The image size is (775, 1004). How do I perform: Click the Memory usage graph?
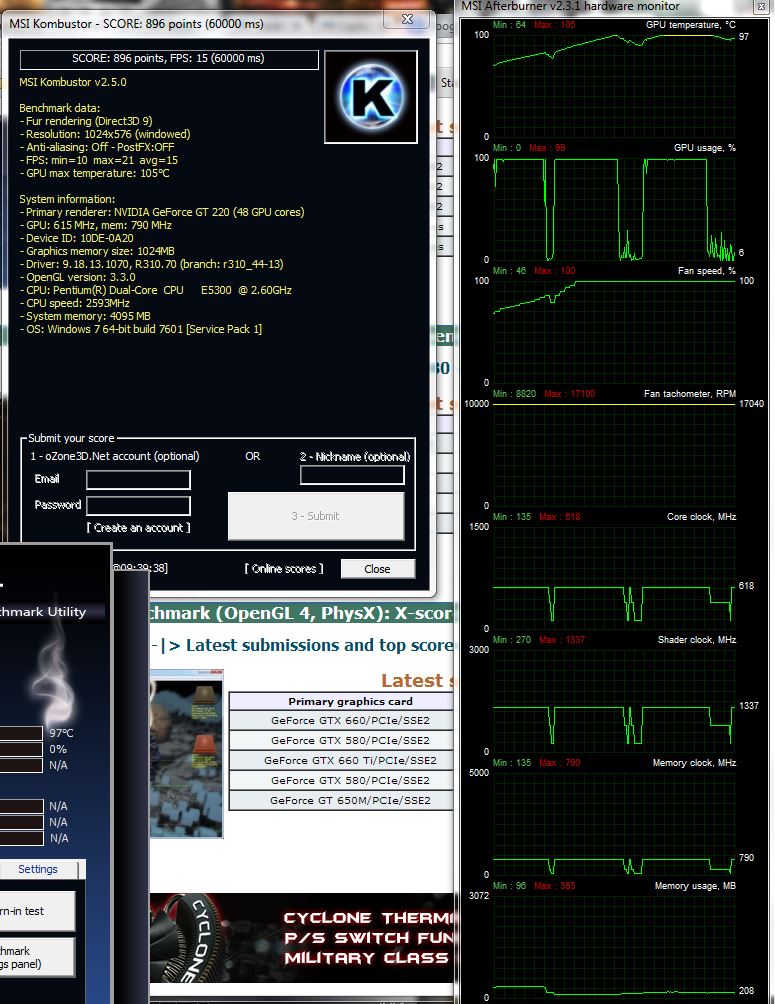(614, 945)
